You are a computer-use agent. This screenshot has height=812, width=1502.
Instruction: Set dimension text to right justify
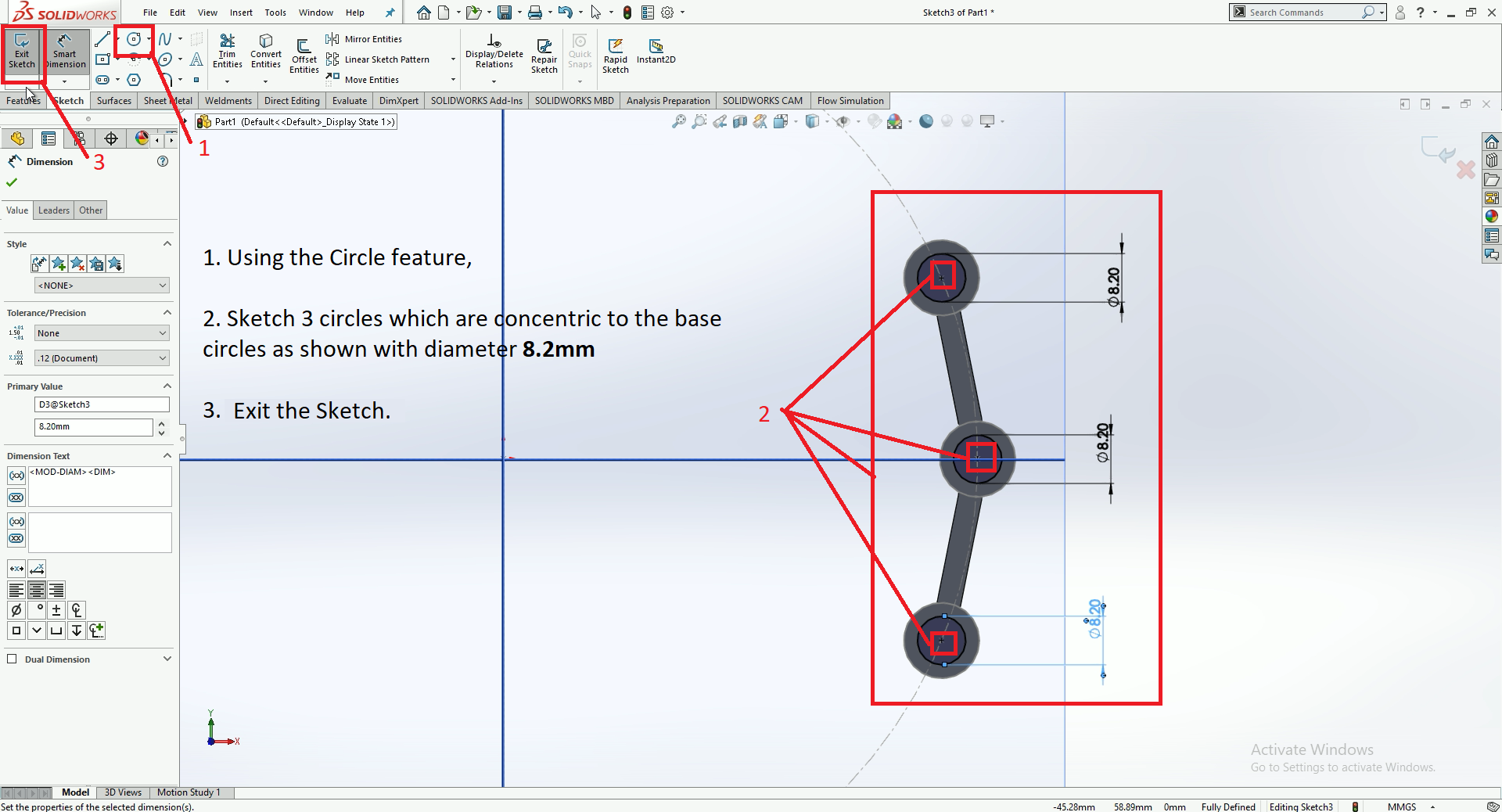[56, 590]
